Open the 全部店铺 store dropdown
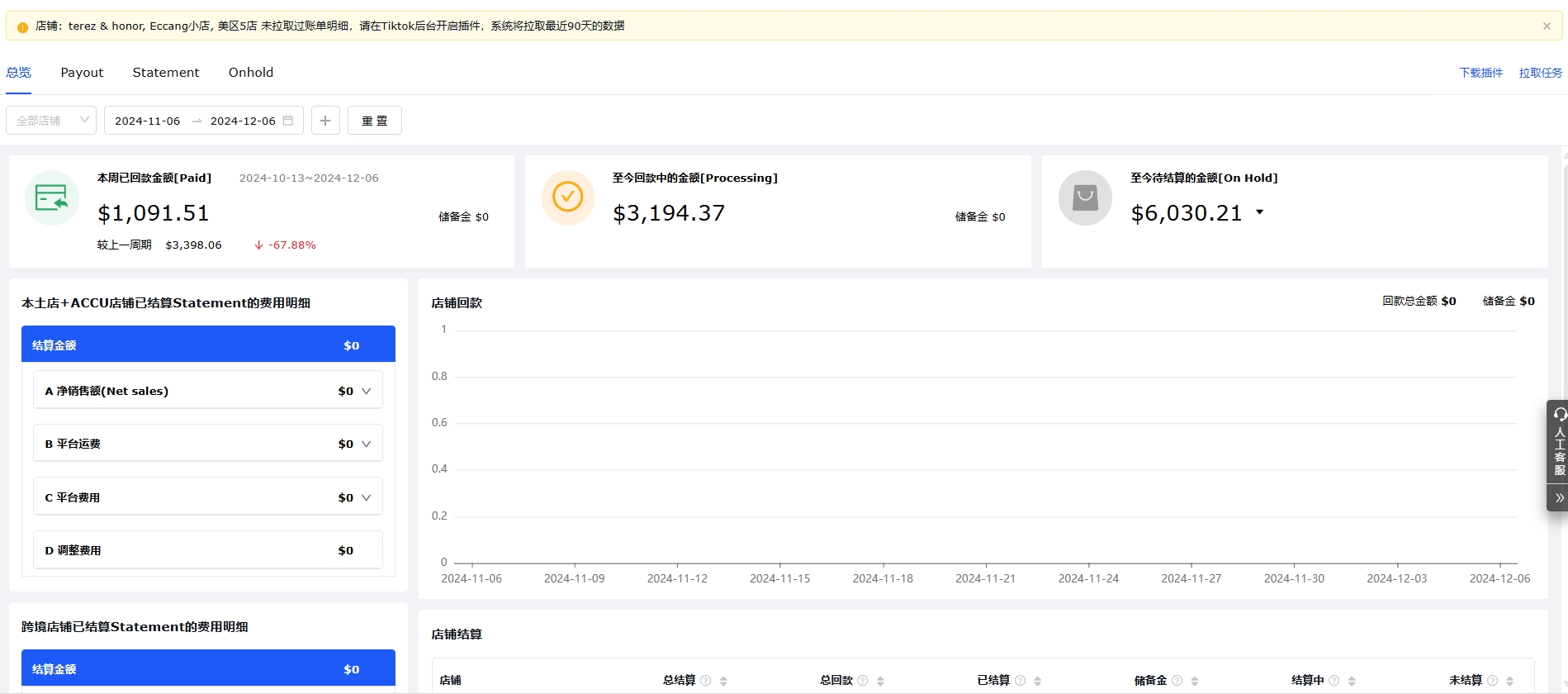The width and height of the screenshot is (1568, 694). (51, 121)
